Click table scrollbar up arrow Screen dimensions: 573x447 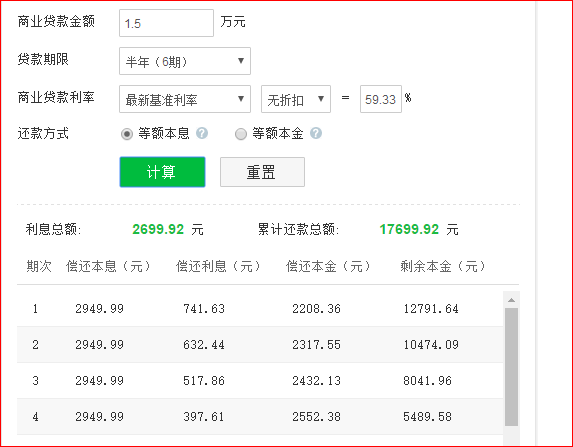pos(511,300)
